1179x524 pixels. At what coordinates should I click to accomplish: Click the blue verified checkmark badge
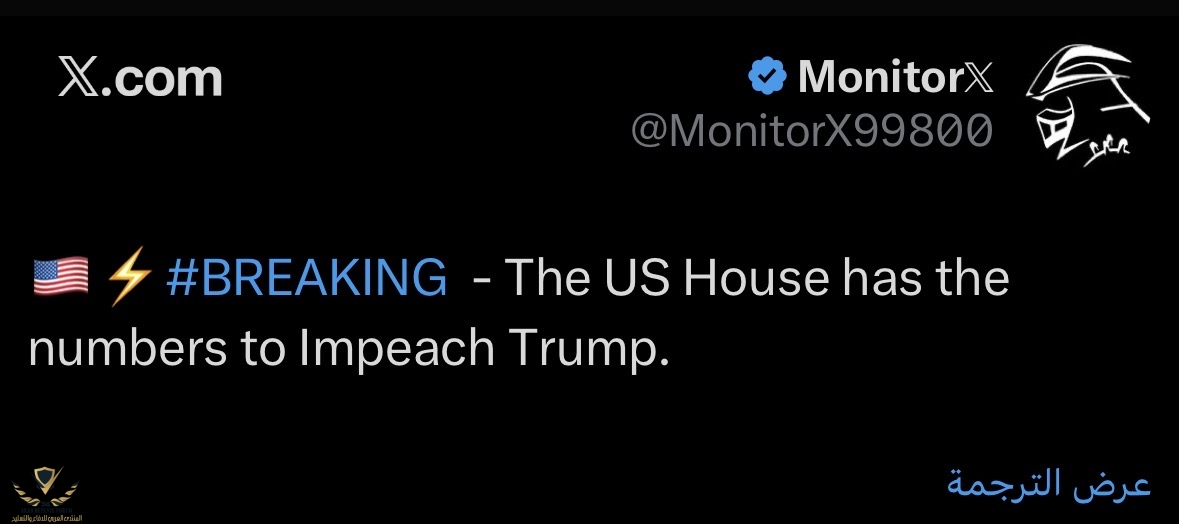point(767,76)
